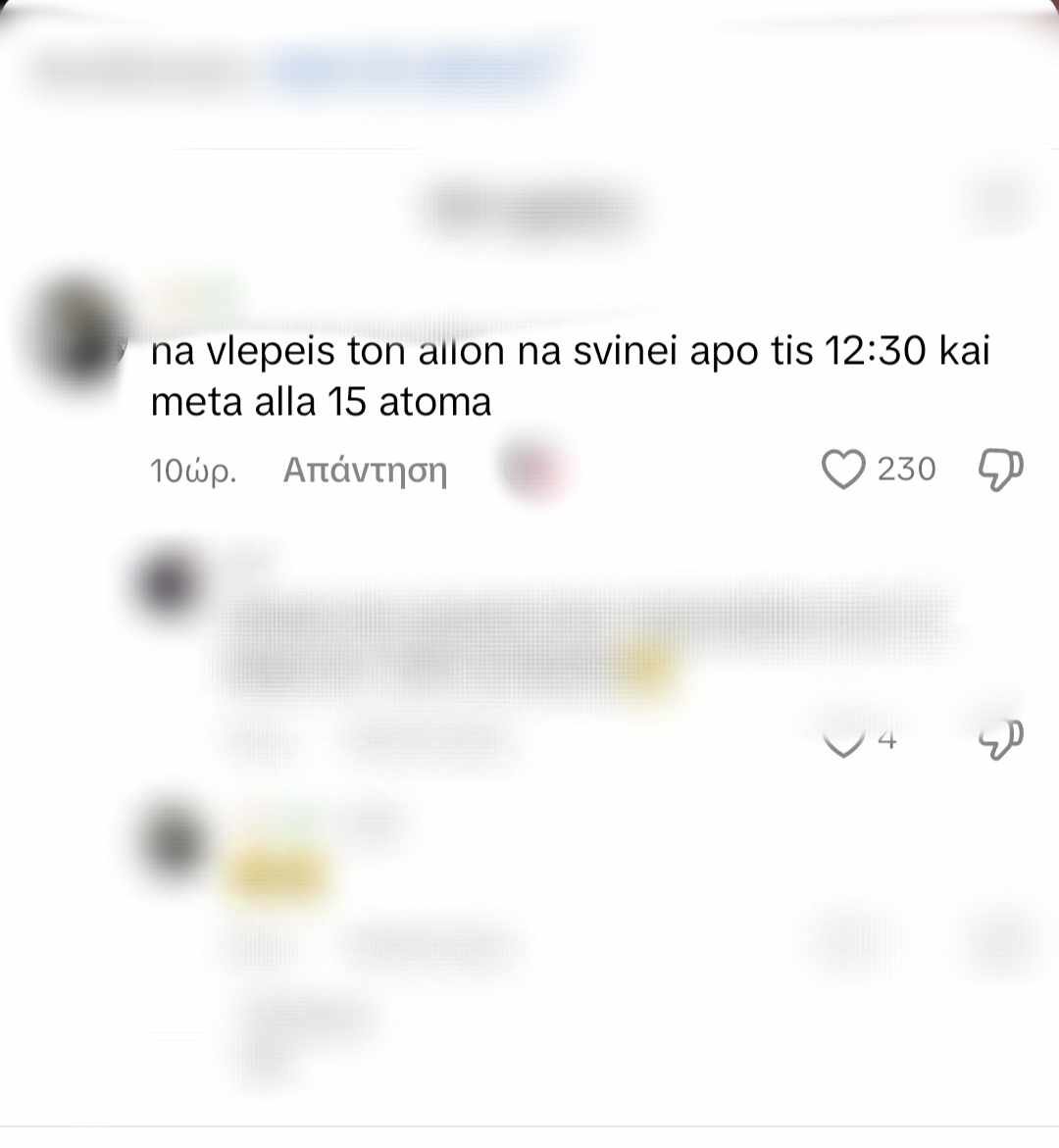Image resolution: width=1059 pixels, height=1148 pixels.
Task: Like the reply with 4 likes
Action: tap(843, 741)
